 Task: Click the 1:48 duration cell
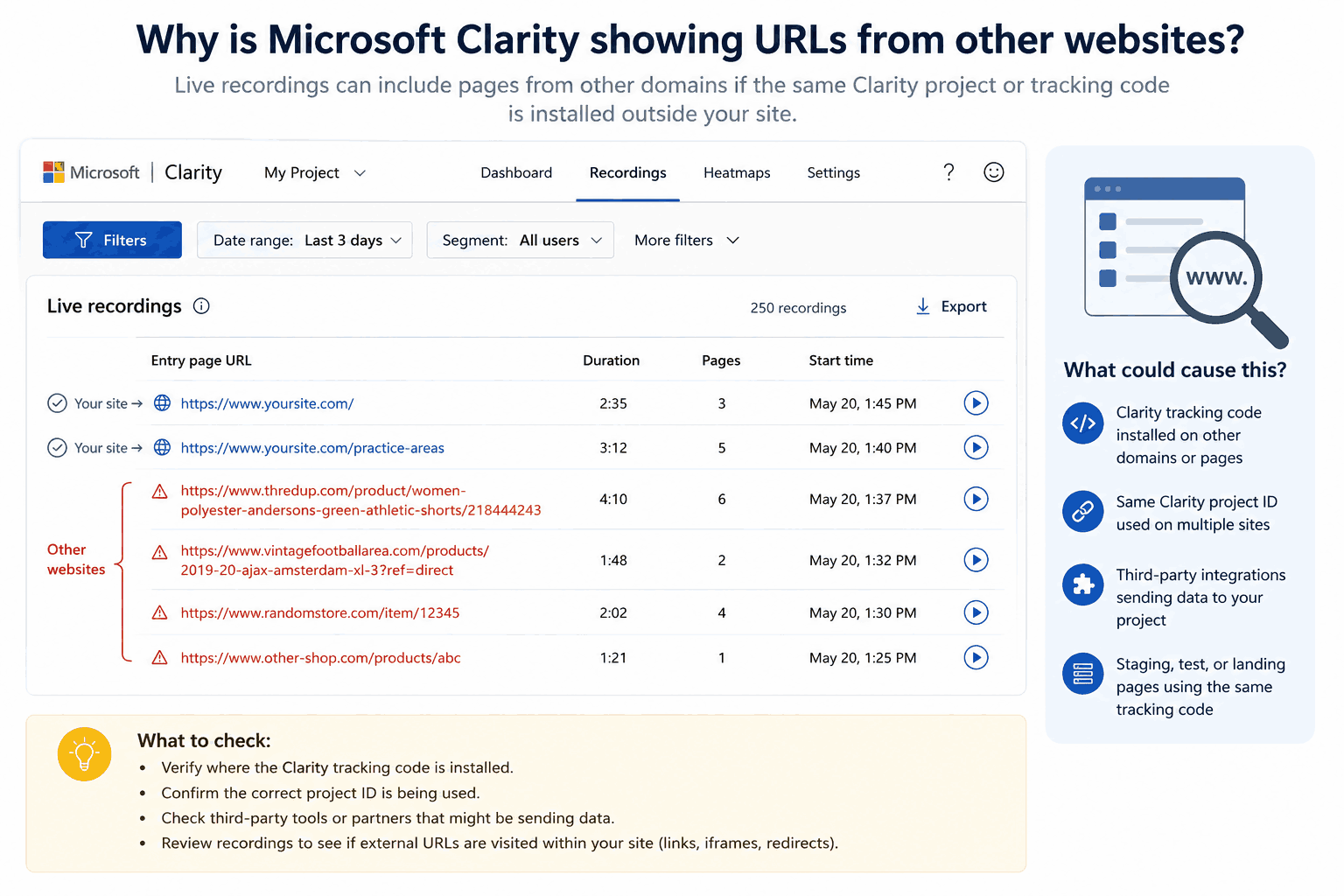pos(613,561)
